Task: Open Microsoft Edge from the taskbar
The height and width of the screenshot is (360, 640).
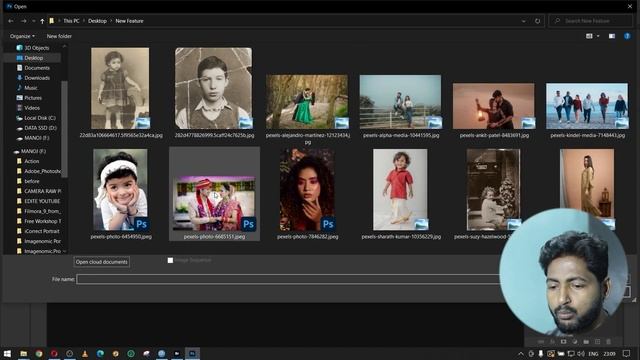Action: tap(100, 353)
